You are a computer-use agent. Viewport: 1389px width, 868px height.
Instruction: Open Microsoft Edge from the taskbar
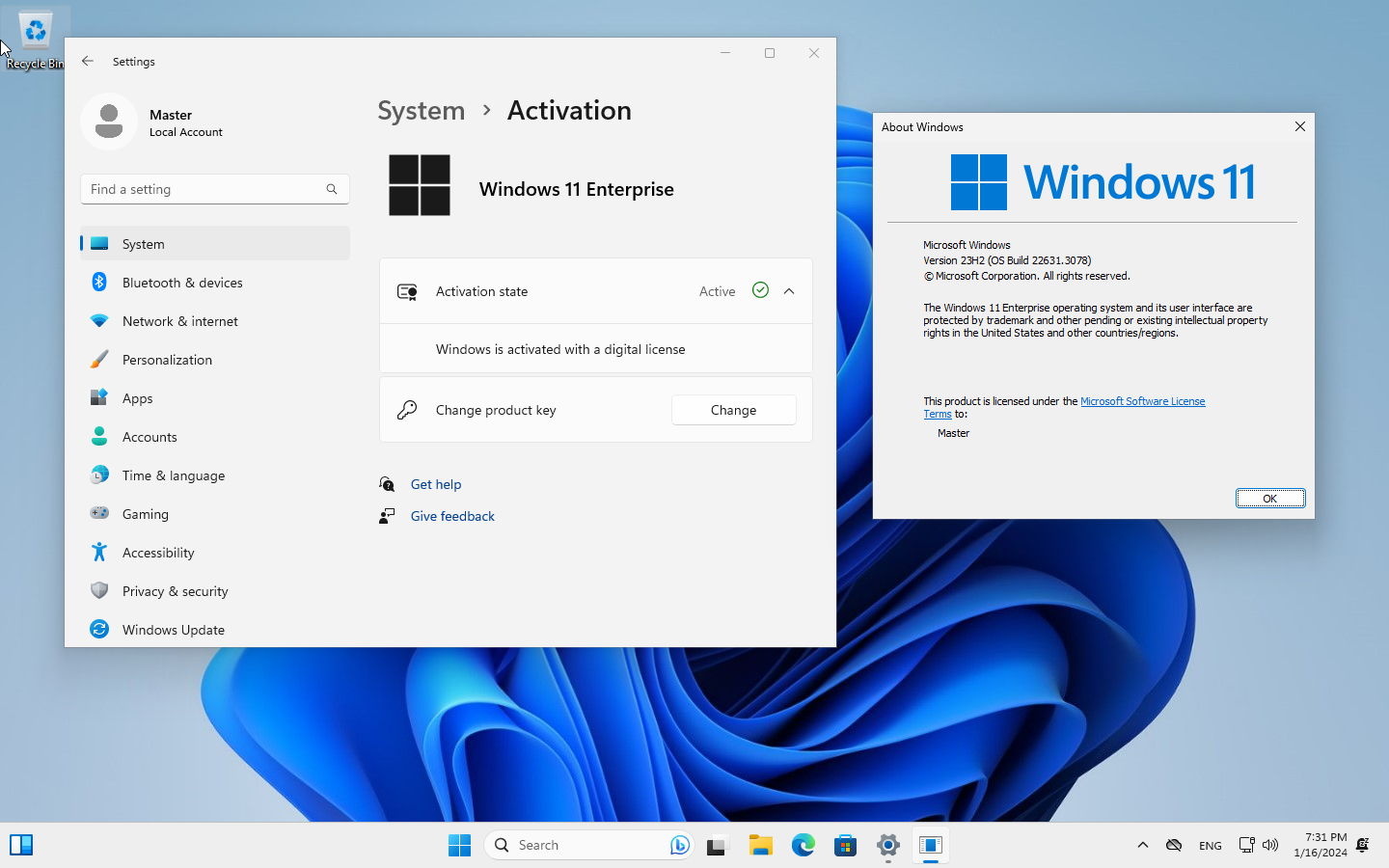click(803, 845)
